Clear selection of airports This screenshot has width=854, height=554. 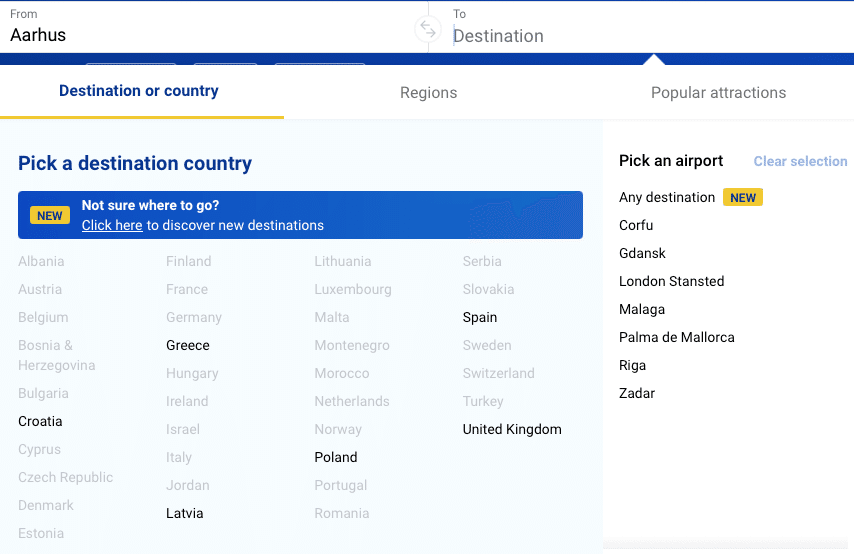click(800, 161)
